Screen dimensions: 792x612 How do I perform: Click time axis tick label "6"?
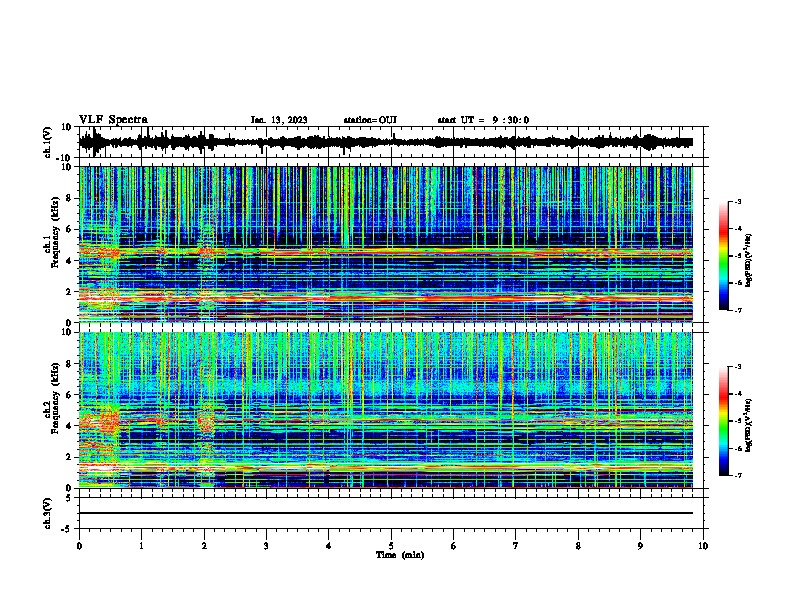(x=454, y=546)
